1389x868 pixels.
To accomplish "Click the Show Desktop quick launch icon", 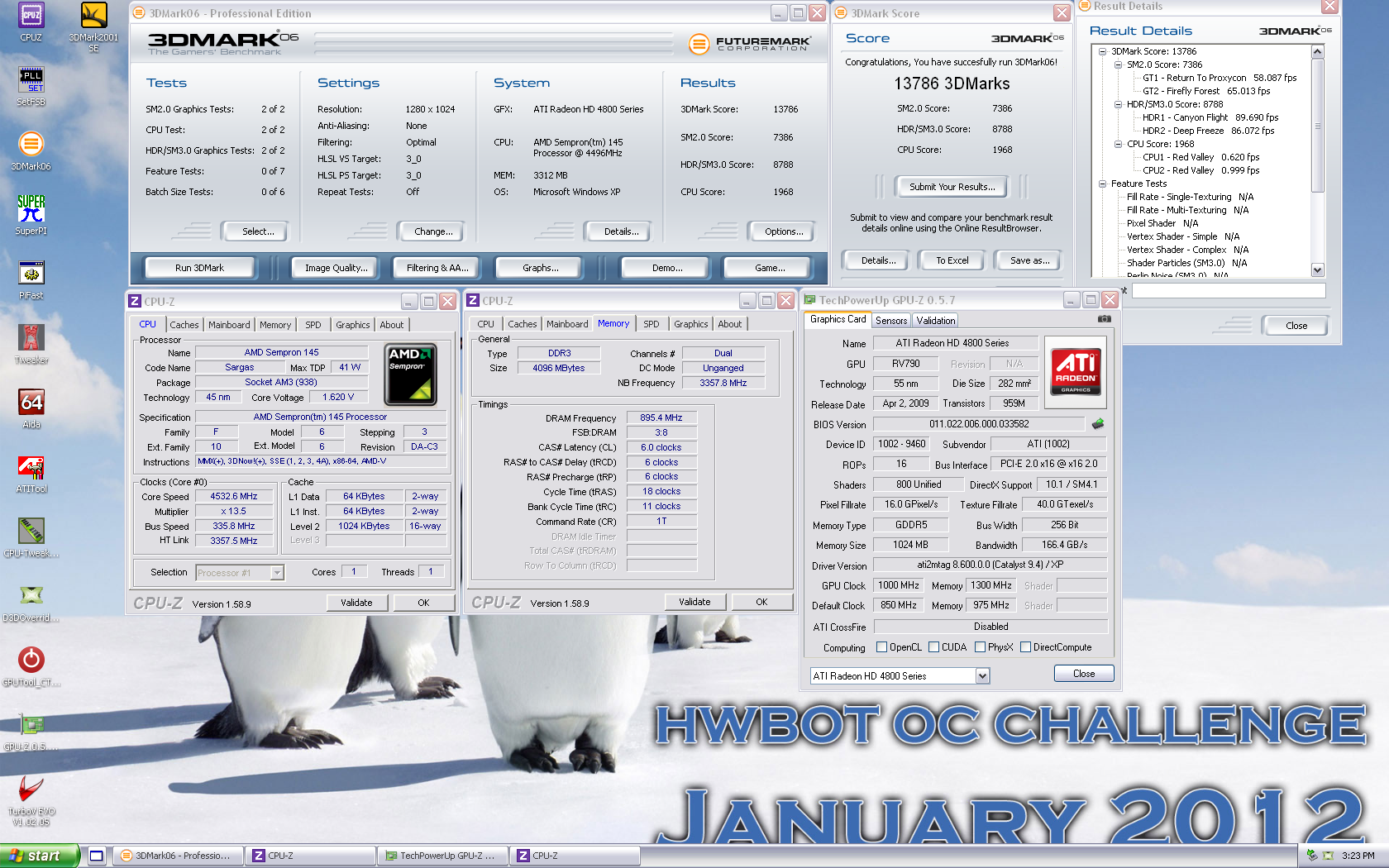I will point(96,856).
